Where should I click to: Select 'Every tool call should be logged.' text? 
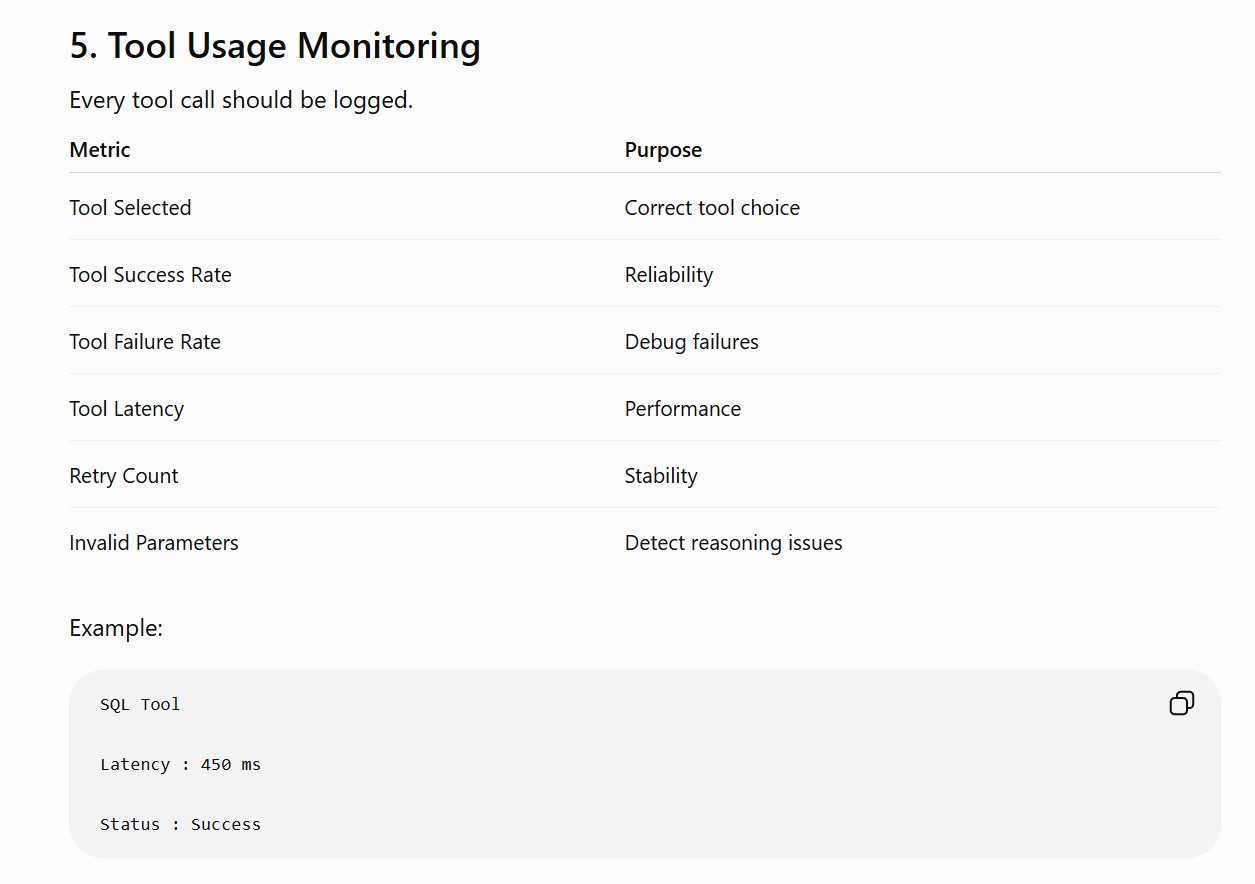click(x=241, y=100)
